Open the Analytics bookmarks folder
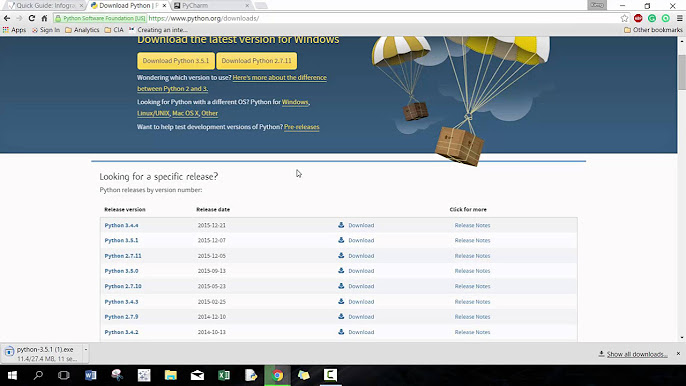The width and height of the screenshot is (686, 386). coord(82,30)
